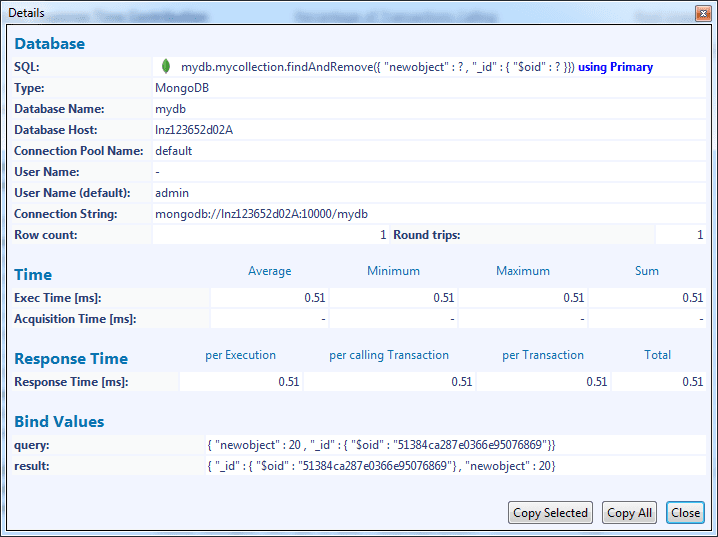Close the Details dialog with the X
Viewport: 718px width, 537px height.
coord(703,13)
